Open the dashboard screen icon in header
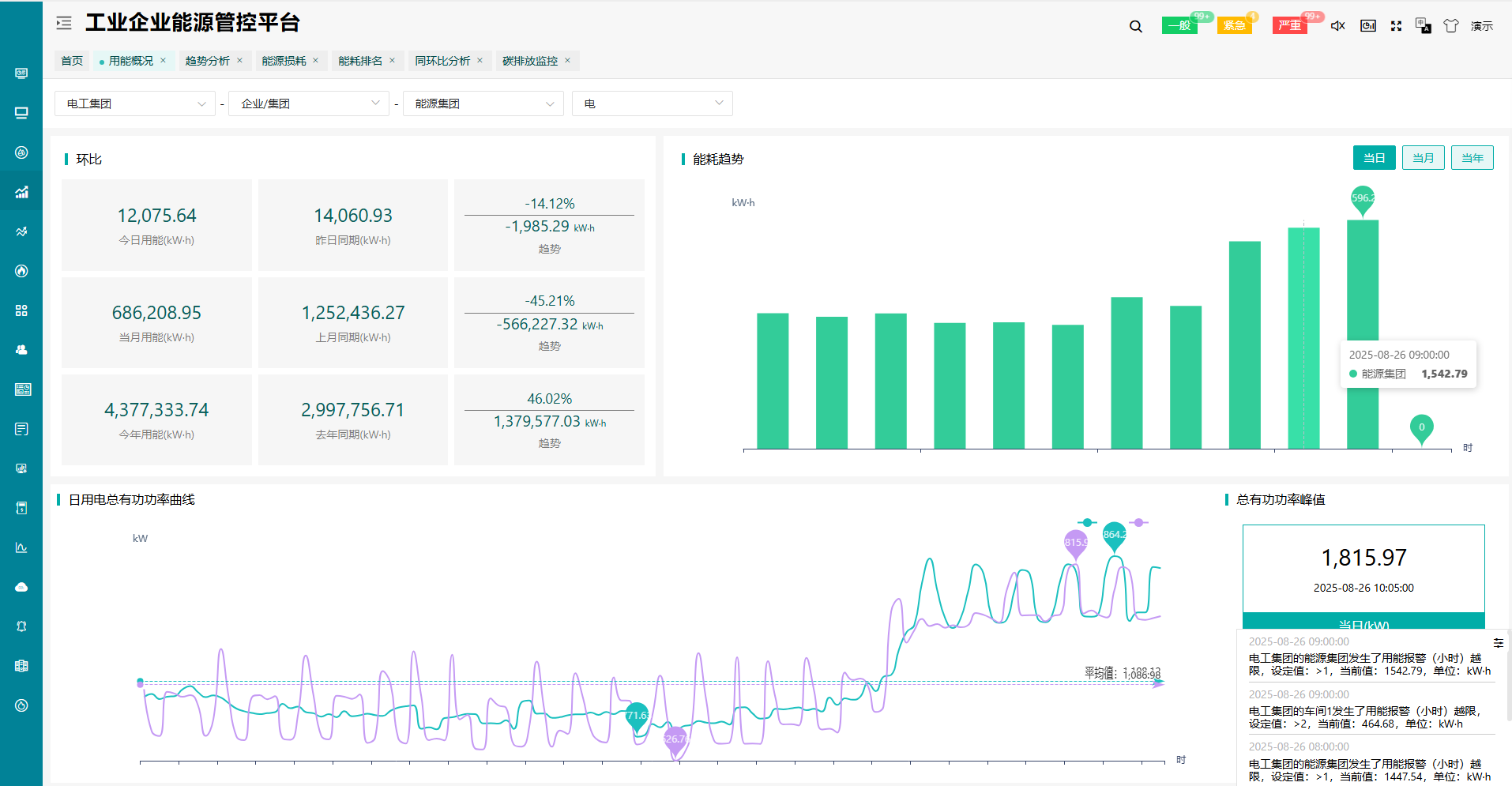 [1367, 26]
